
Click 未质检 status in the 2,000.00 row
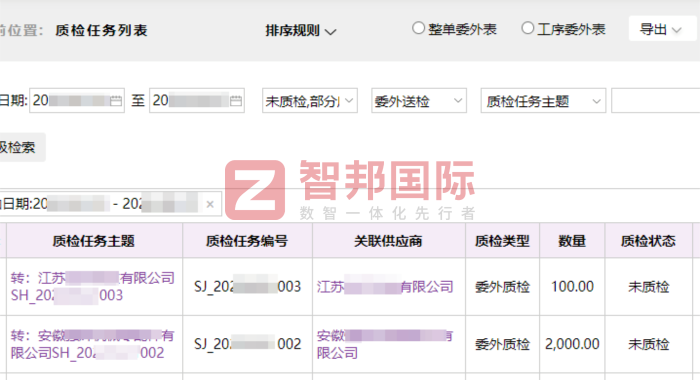(649, 344)
